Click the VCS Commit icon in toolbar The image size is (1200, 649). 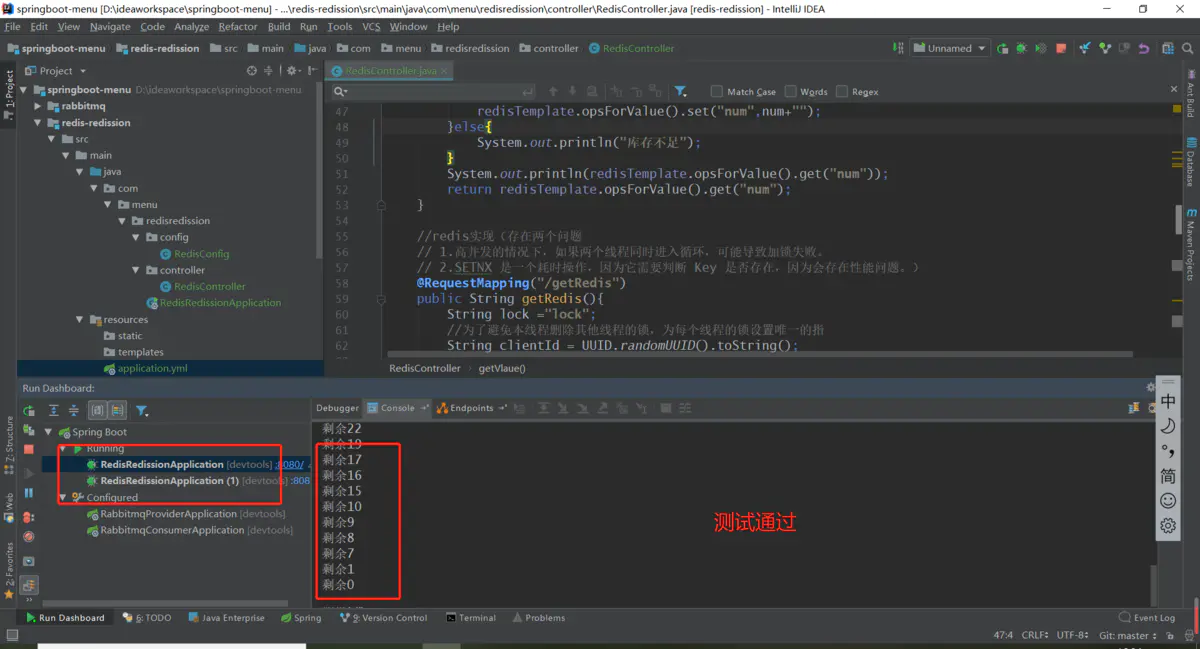1105,48
